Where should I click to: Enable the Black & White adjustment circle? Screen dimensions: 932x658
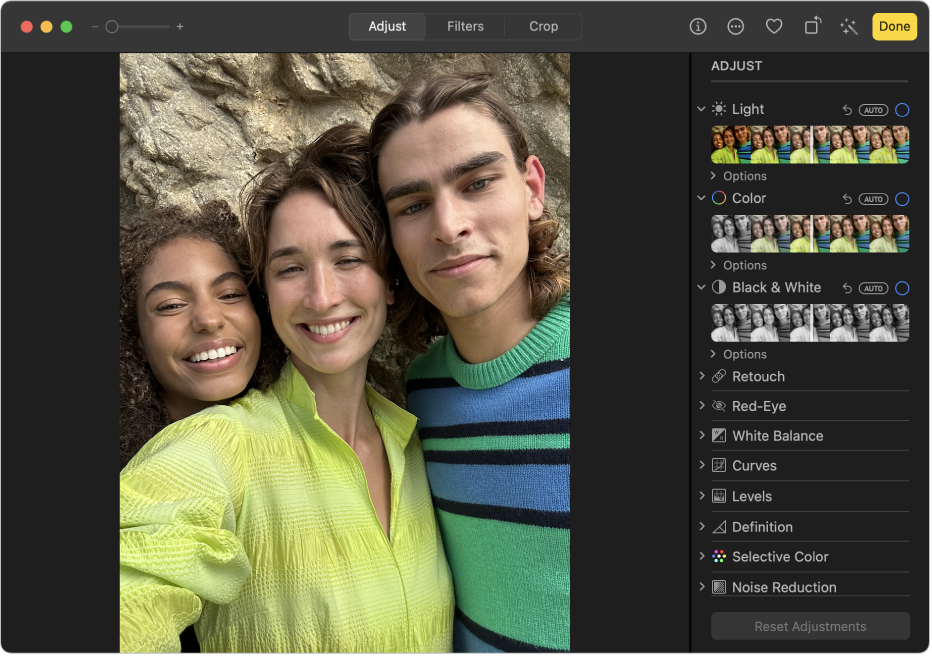pos(903,288)
